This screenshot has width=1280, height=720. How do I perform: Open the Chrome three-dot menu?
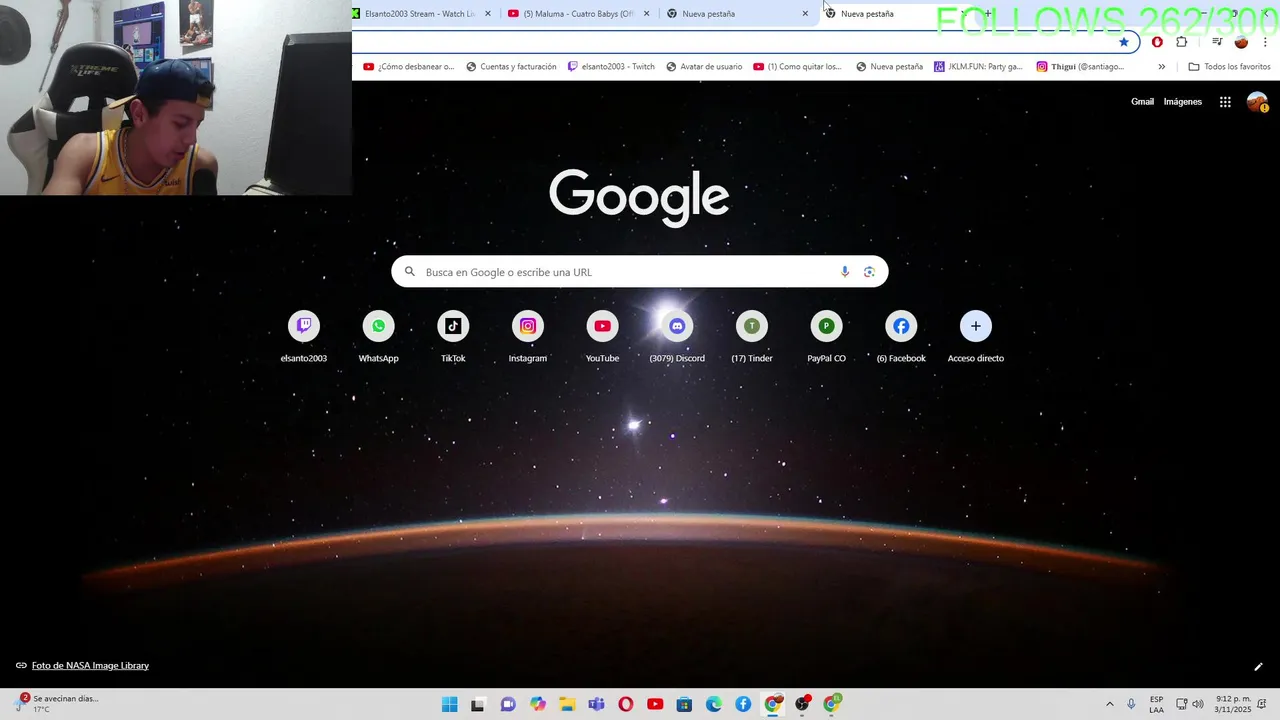point(1265,42)
